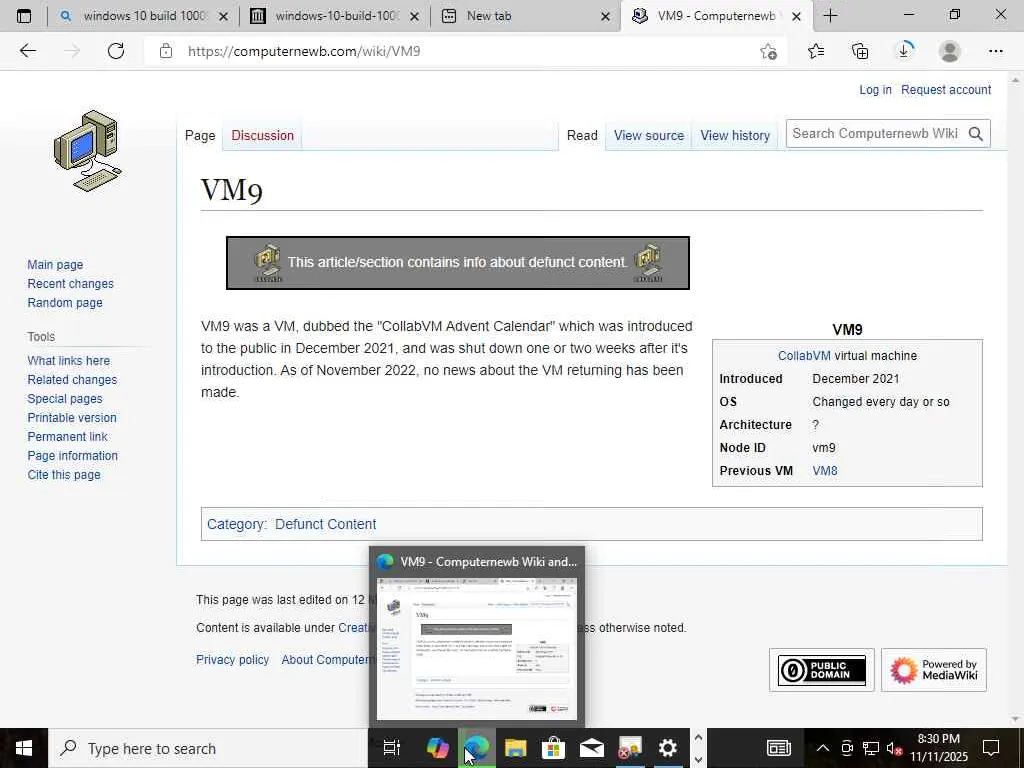1024x768 pixels.
Task: Open the Edge tab actions menu icon
Action: (x=24, y=16)
